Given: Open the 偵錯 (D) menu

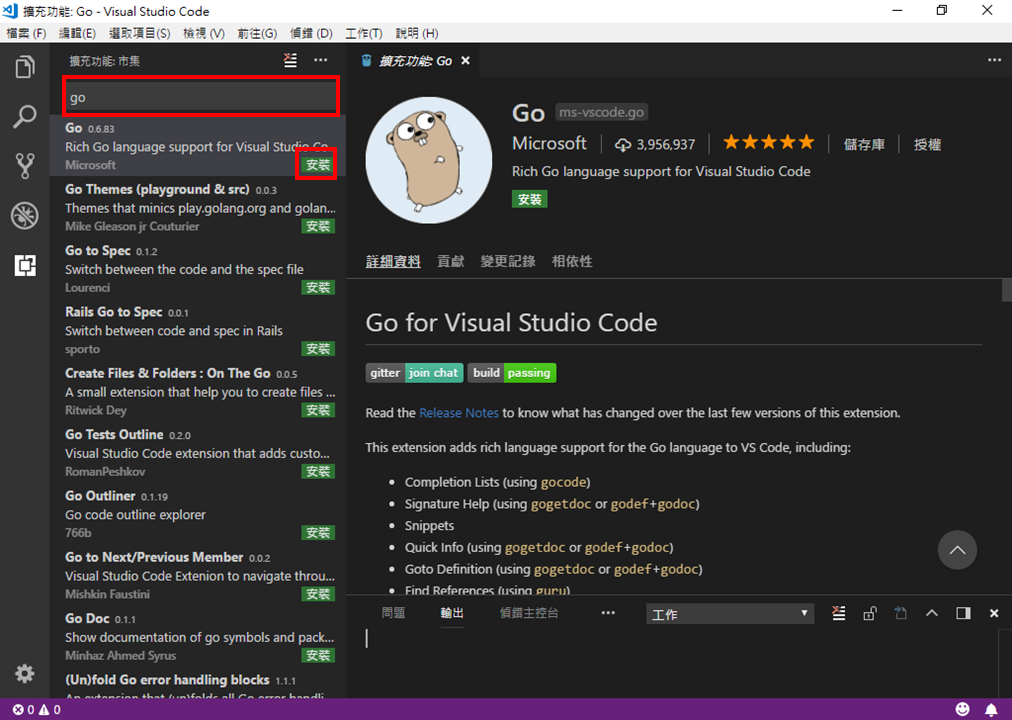Looking at the screenshot, I should pyautogui.click(x=311, y=34).
